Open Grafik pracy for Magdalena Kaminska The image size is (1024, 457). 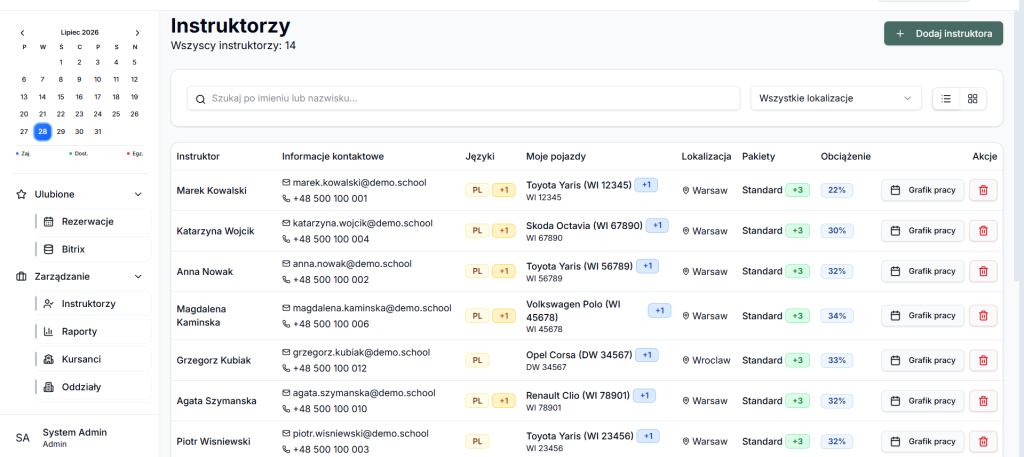(x=922, y=315)
